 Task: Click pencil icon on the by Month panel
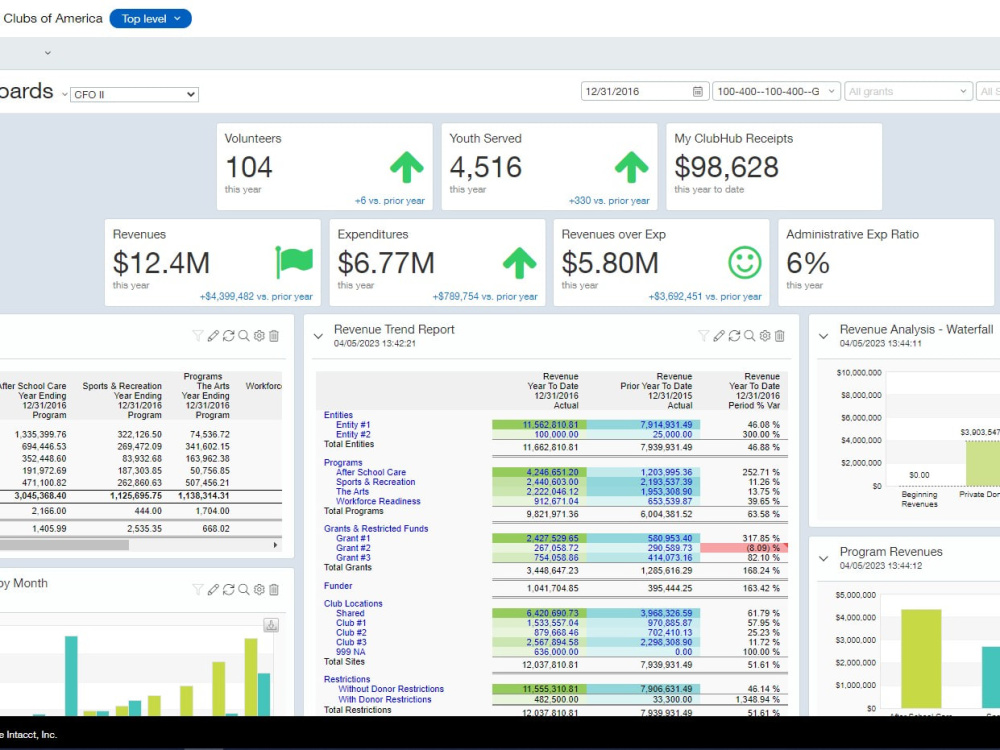(x=213, y=589)
